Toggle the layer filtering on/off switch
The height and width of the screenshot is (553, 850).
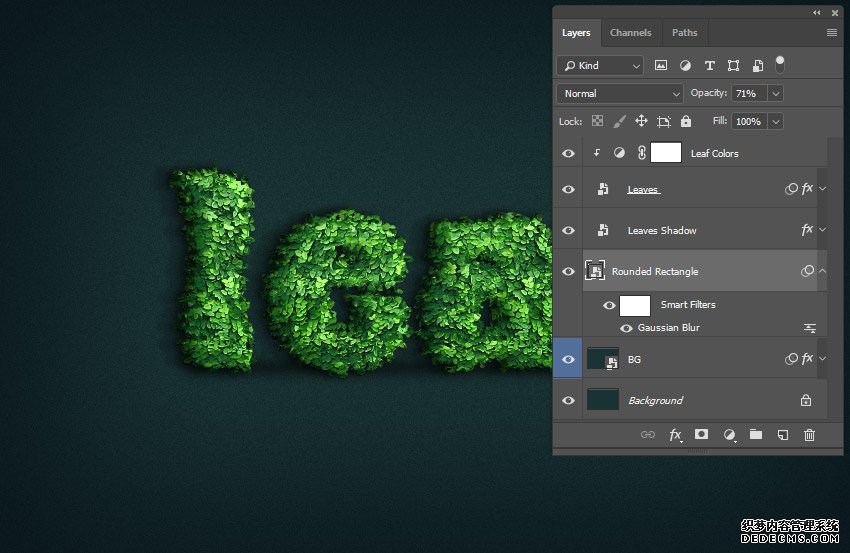coord(780,65)
